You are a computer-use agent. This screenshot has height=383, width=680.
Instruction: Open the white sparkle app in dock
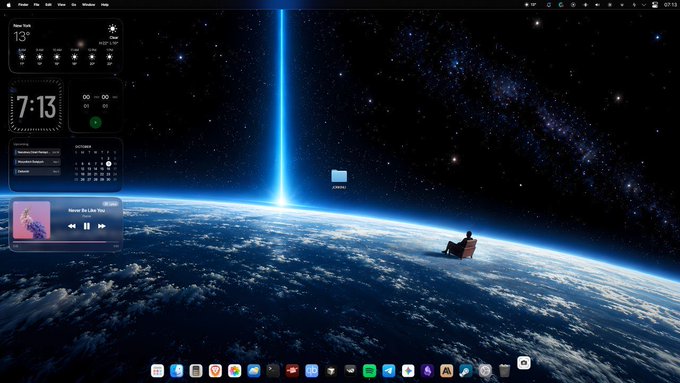408,371
